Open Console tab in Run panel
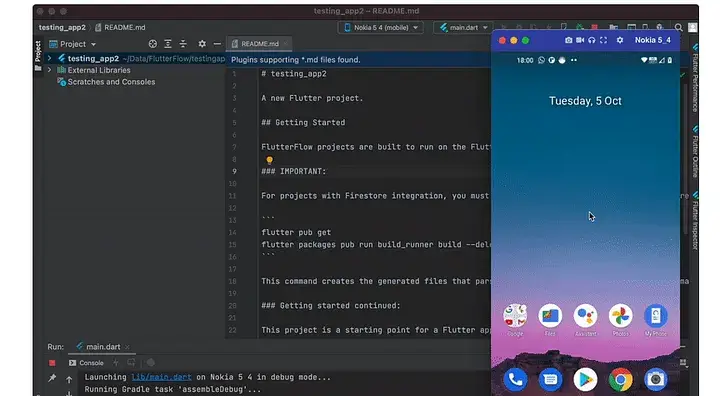 86,363
